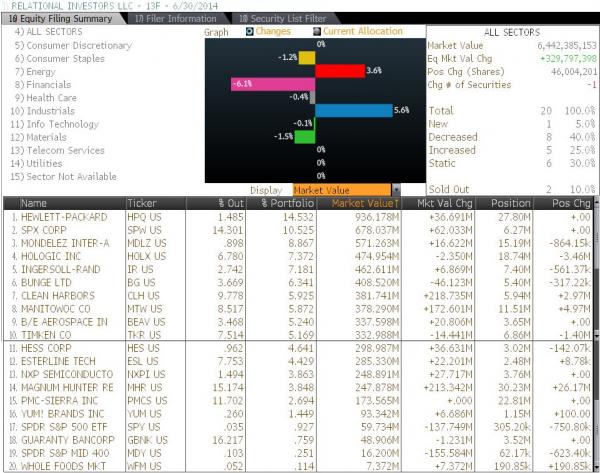Image resolution: width=600 pixels, height=473 pixels.
Task: Select the MANITOWOC CO holding row
Action: pos(298,309)
